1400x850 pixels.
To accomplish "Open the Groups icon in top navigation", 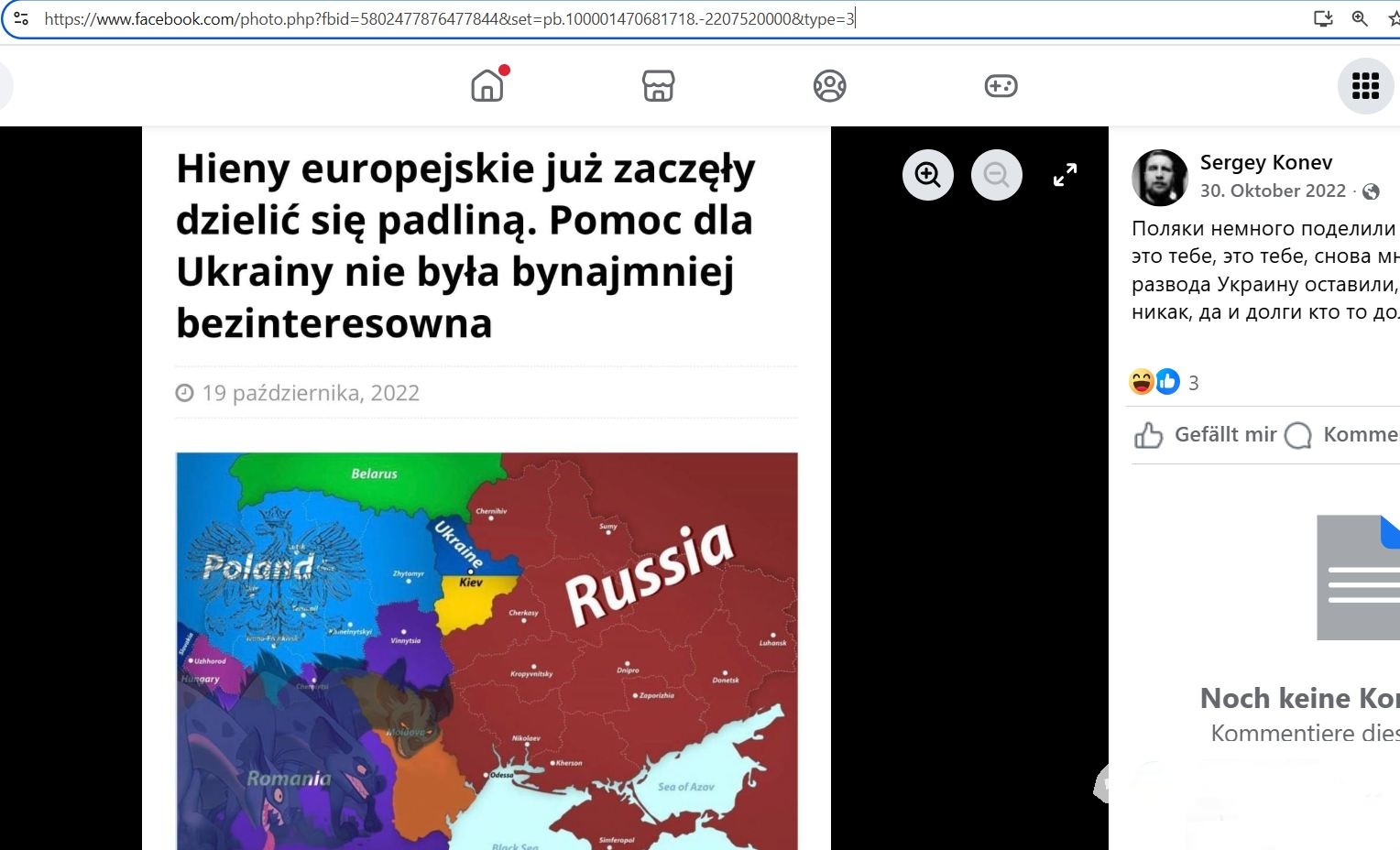I will (829, 86).
